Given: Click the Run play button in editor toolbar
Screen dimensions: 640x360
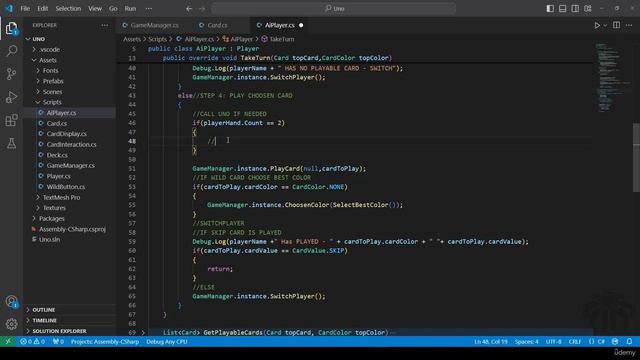Looking at the screenshot, I should 597,25.
